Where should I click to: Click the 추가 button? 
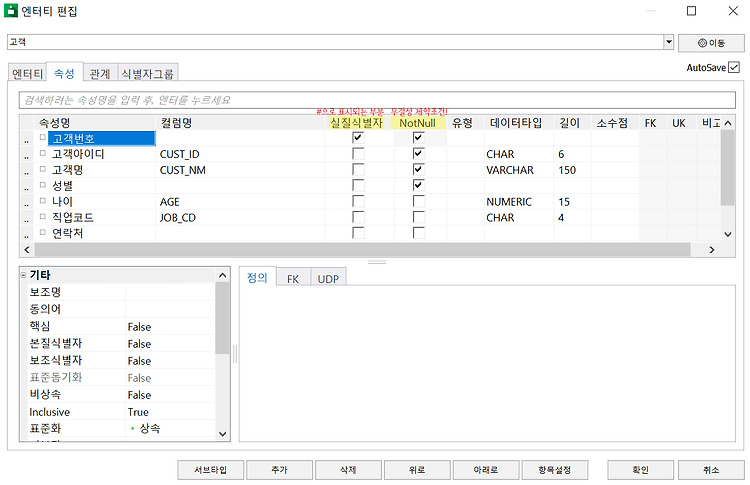coord(279,470)
